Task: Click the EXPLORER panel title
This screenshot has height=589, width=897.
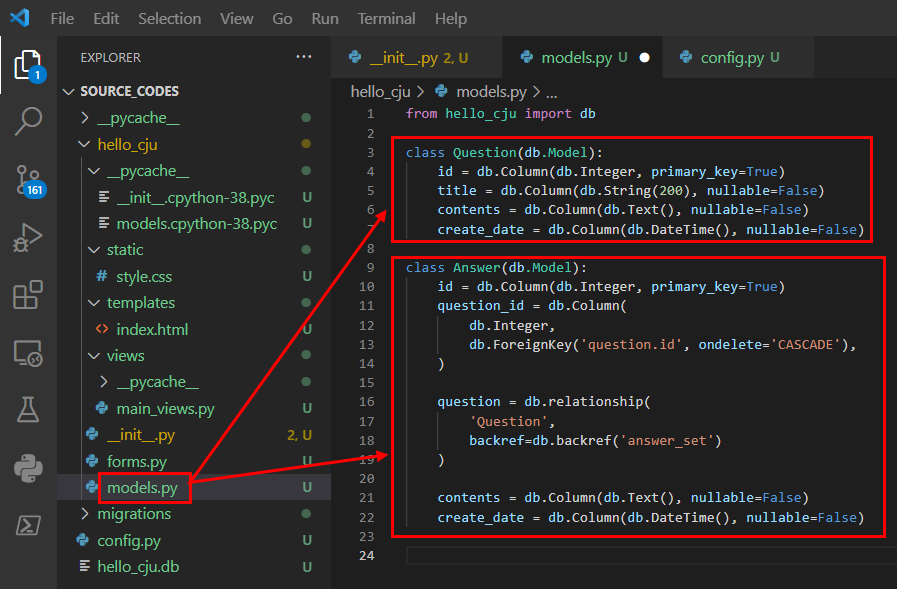Action: click(110, 58)
